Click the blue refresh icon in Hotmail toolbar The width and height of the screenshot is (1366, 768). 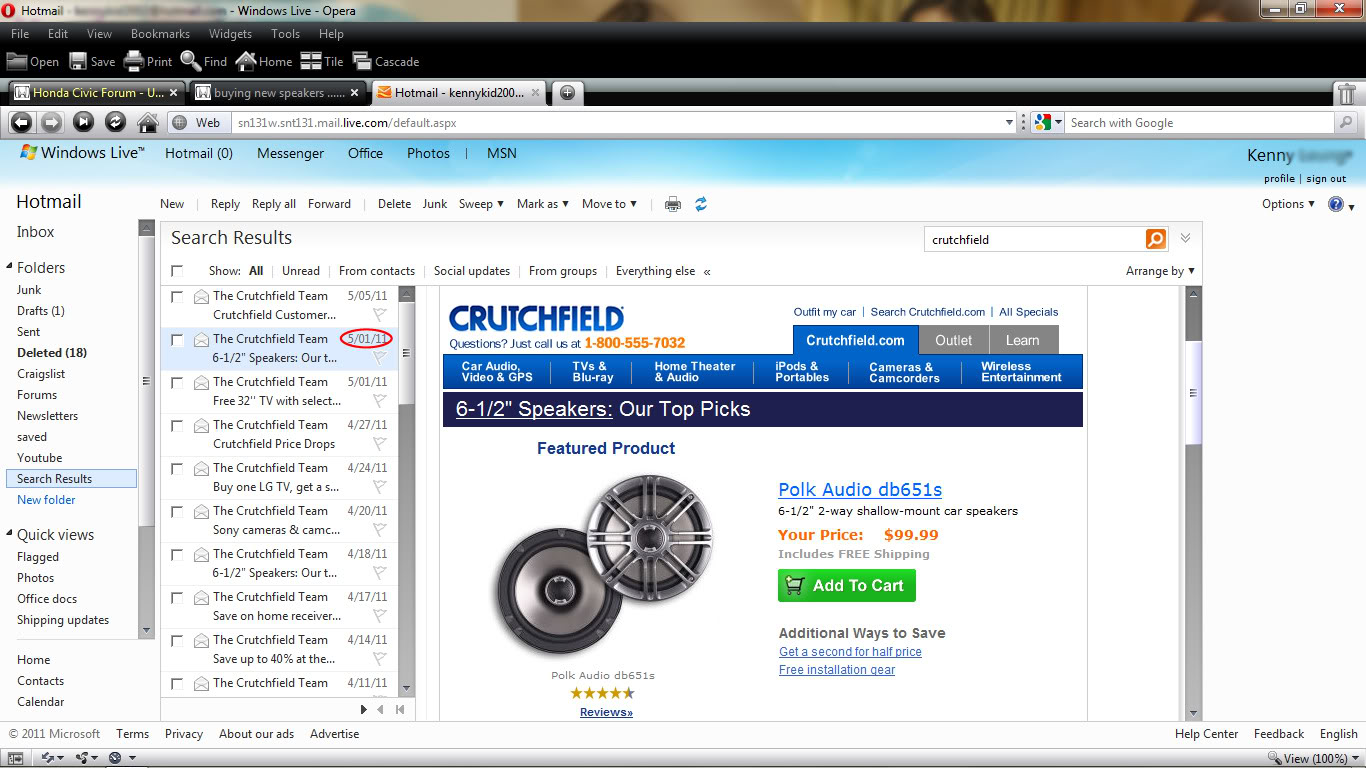pos(701,204)
